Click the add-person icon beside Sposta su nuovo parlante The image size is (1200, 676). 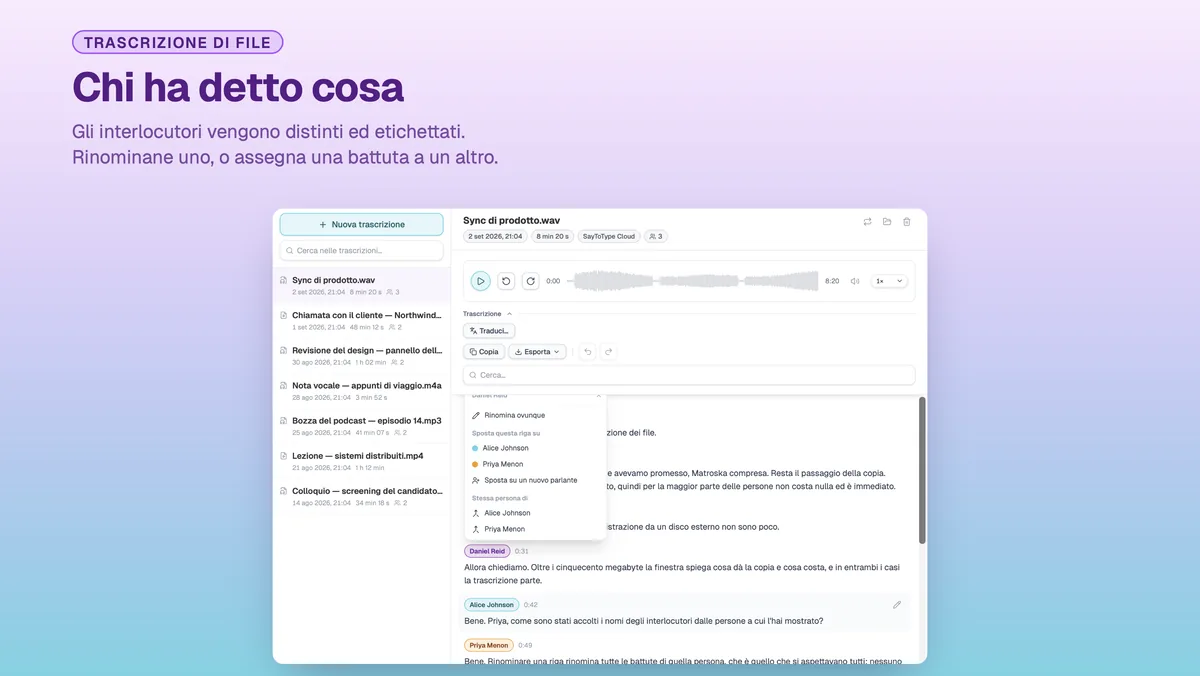pos(476,480)
